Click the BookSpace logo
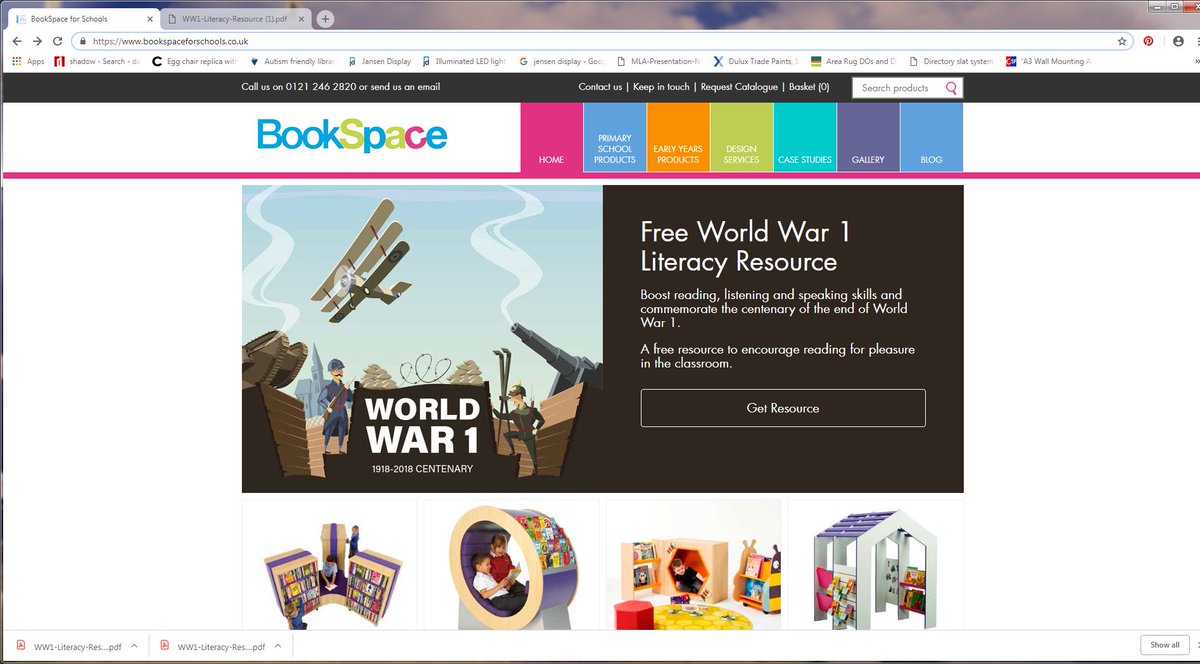1200x664 pixels. [351, 135]
